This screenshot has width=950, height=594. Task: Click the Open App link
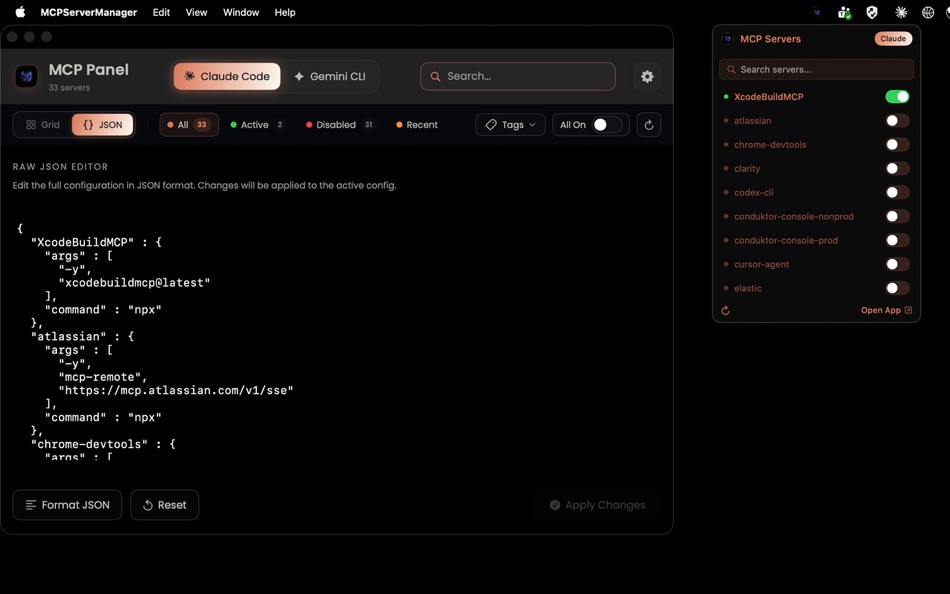coord(886,310)
